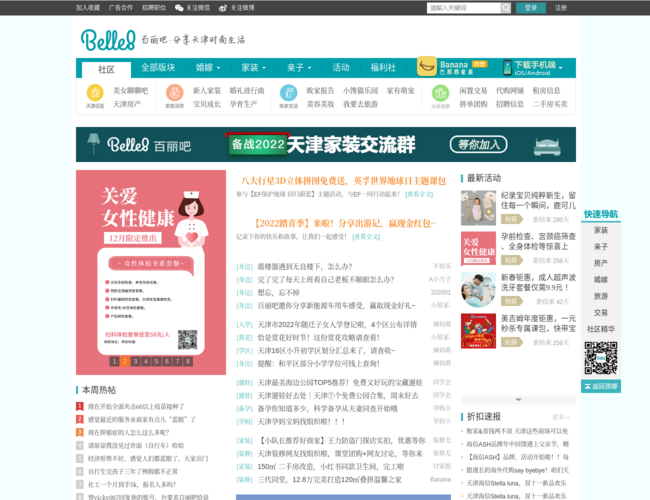Click the sidebar QR code image
This screenshot has height=500, width=650.
click(x=601, y=358)
